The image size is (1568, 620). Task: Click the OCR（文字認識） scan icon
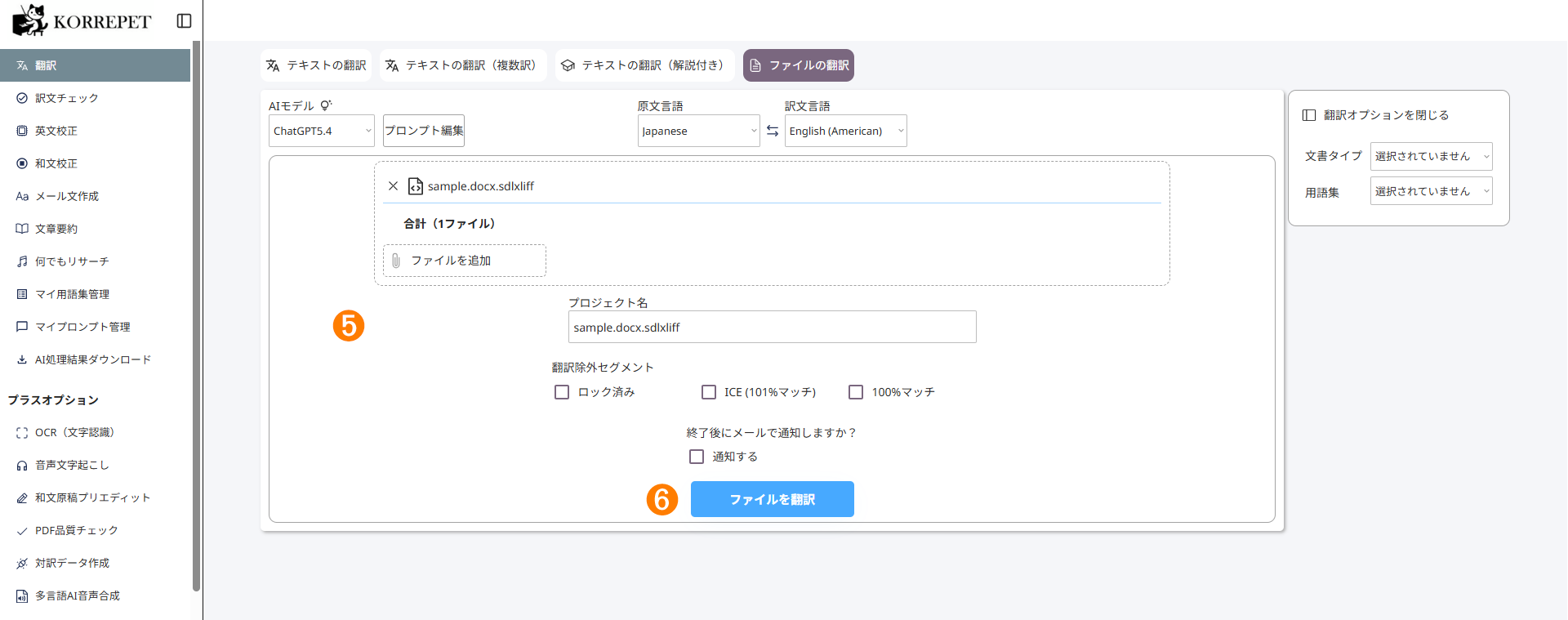(22, 433)
